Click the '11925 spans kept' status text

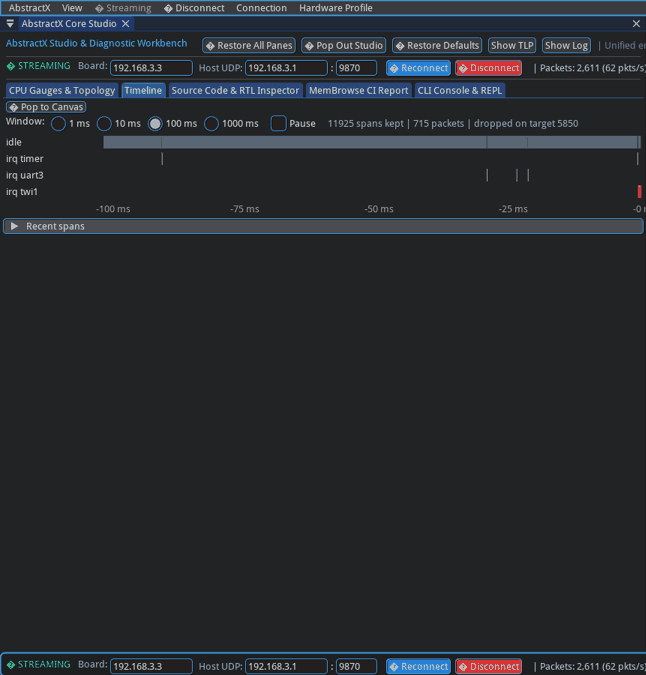[366, 124]
